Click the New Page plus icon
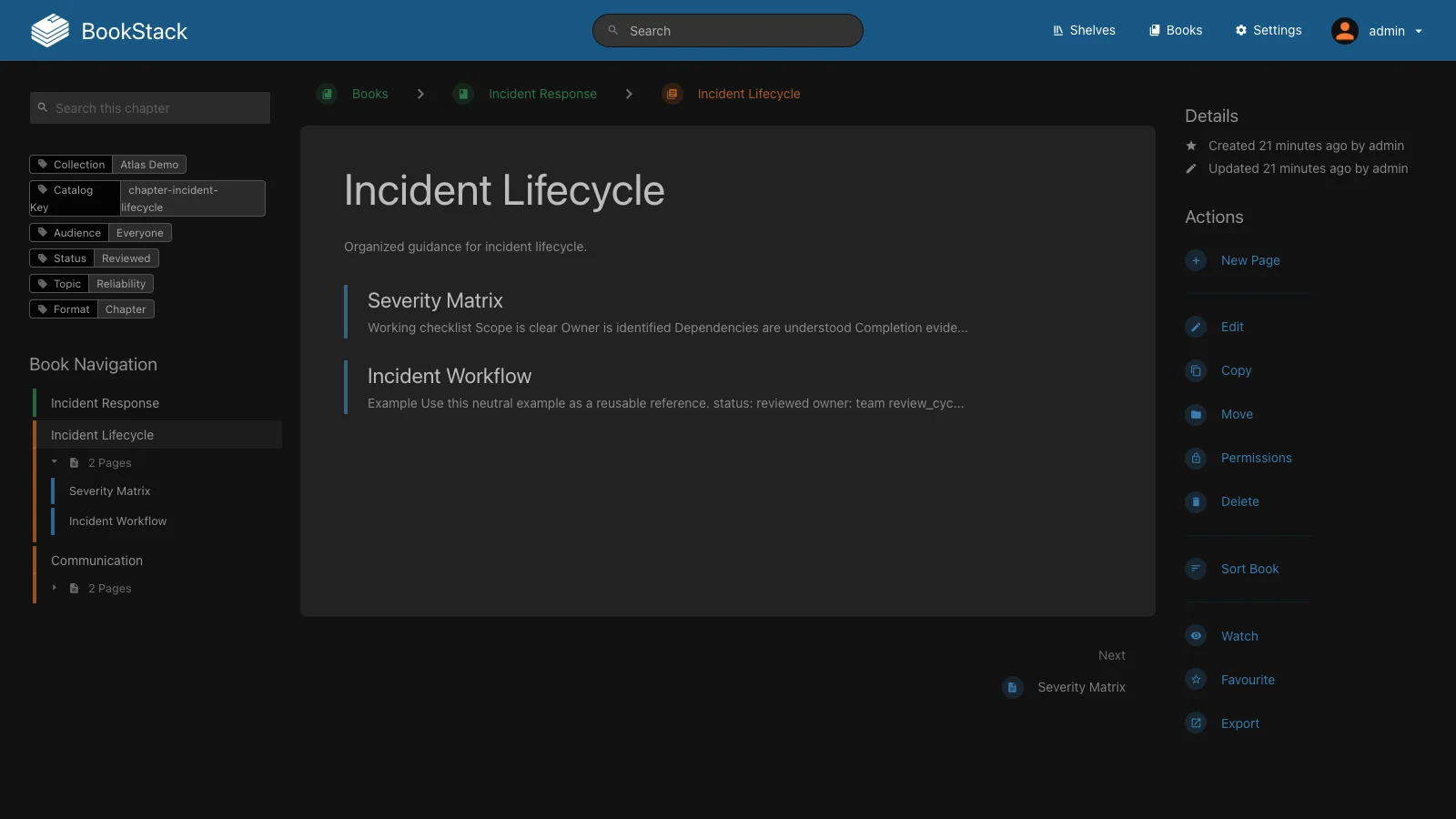 pos(1196,260)
